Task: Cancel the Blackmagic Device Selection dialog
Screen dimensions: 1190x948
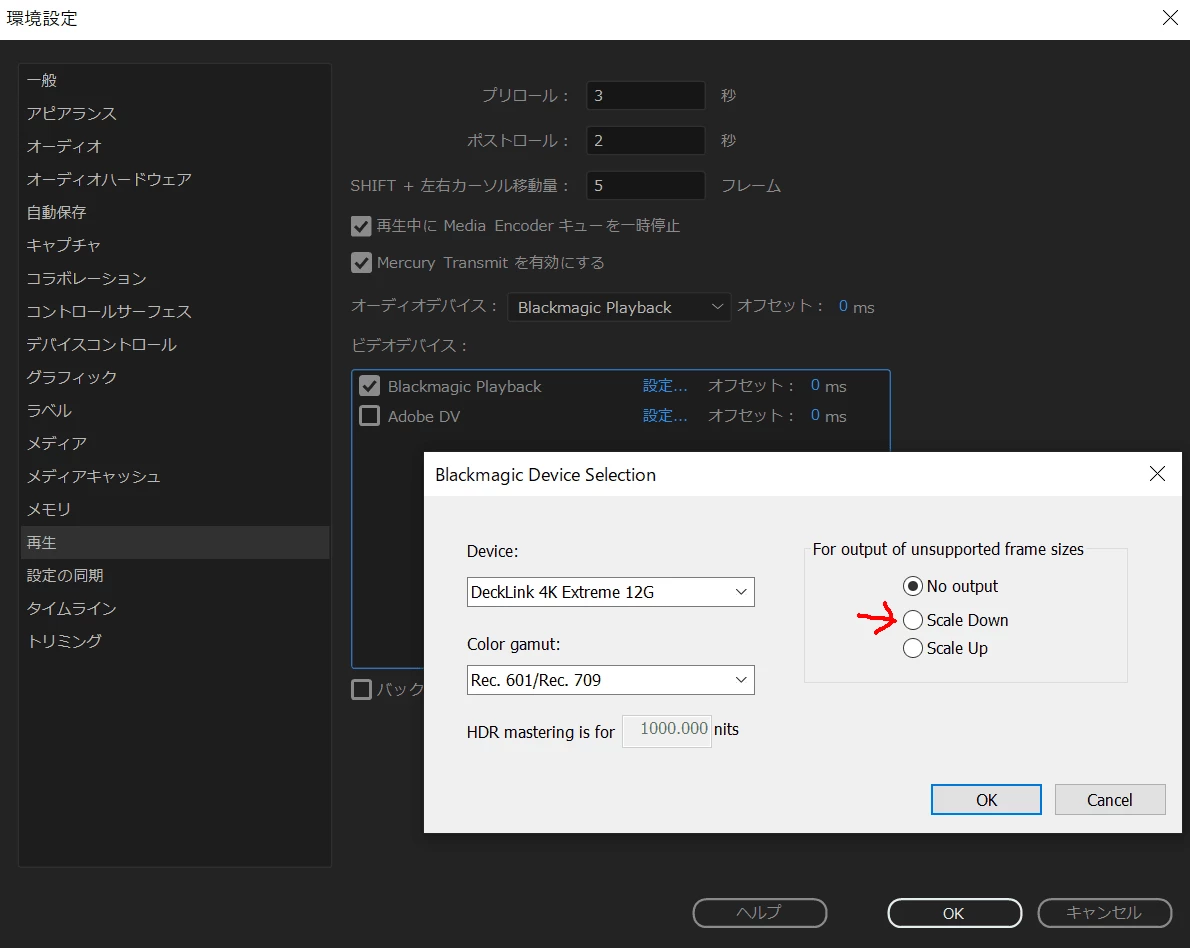Action: [x=1110, y=800]
